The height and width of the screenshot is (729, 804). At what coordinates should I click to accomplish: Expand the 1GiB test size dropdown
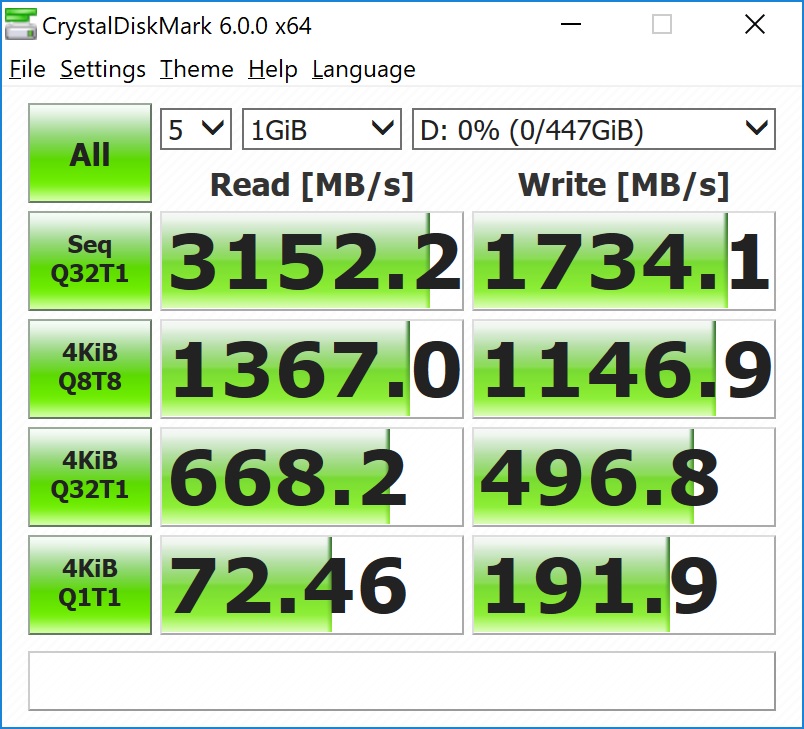pos(321,129)
